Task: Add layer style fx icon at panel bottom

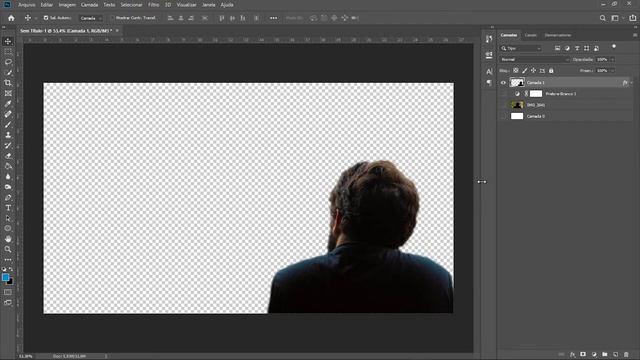Action: pyautogui.click(x=573, y=354)
